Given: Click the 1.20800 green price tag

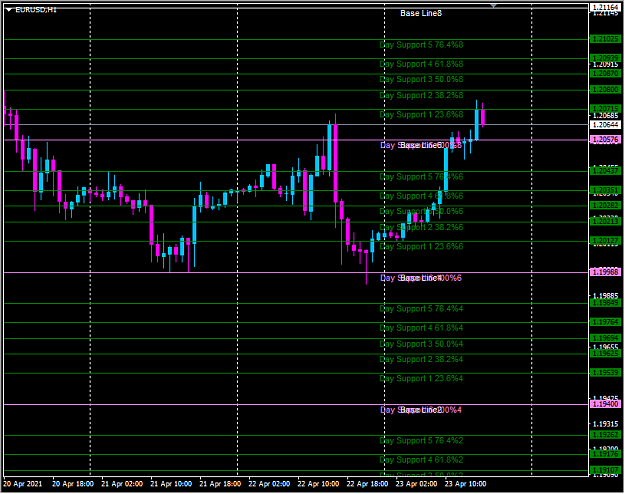Looking at the screenshot, I should [x=605, y=90].
